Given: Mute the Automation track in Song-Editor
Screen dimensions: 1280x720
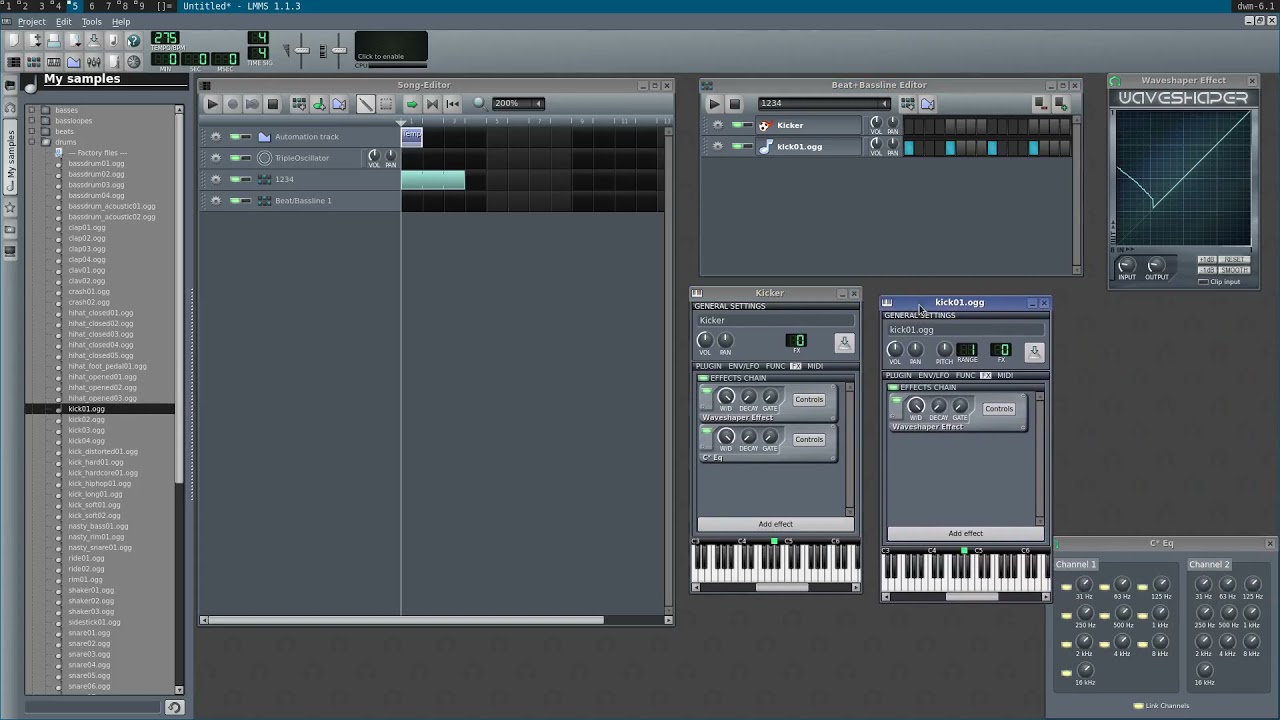Looking at the screenshot, I should [x=235, y=137].
